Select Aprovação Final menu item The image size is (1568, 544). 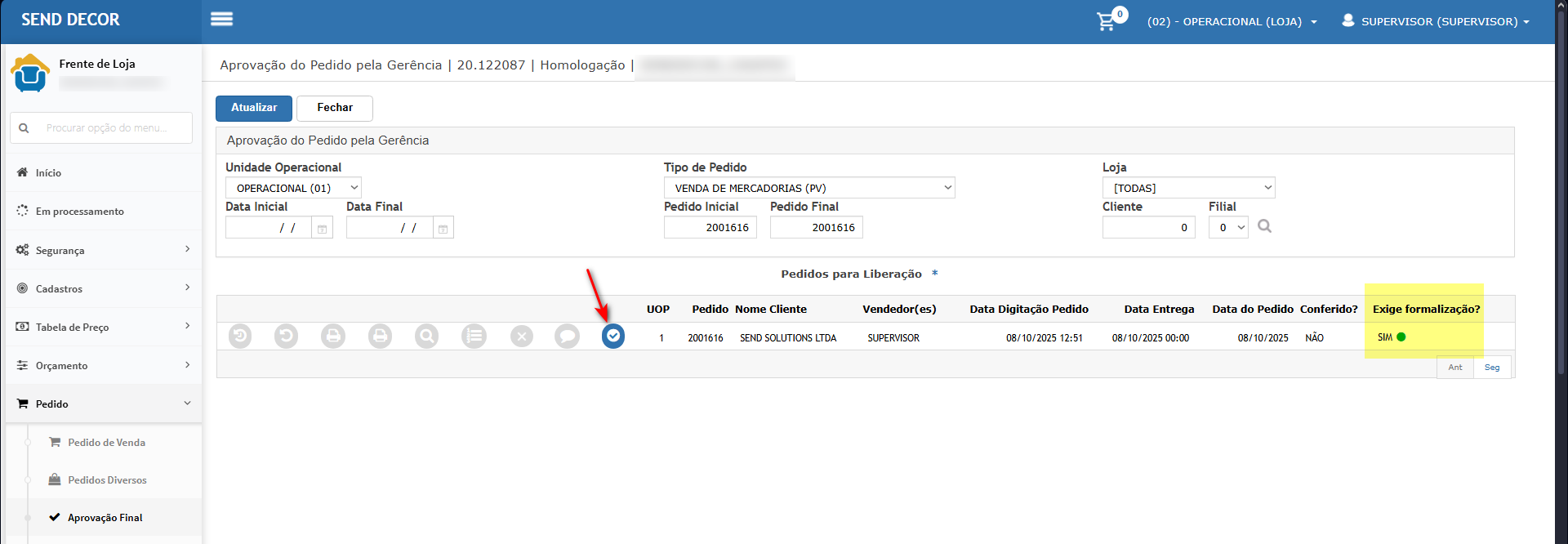coord(105,517)
